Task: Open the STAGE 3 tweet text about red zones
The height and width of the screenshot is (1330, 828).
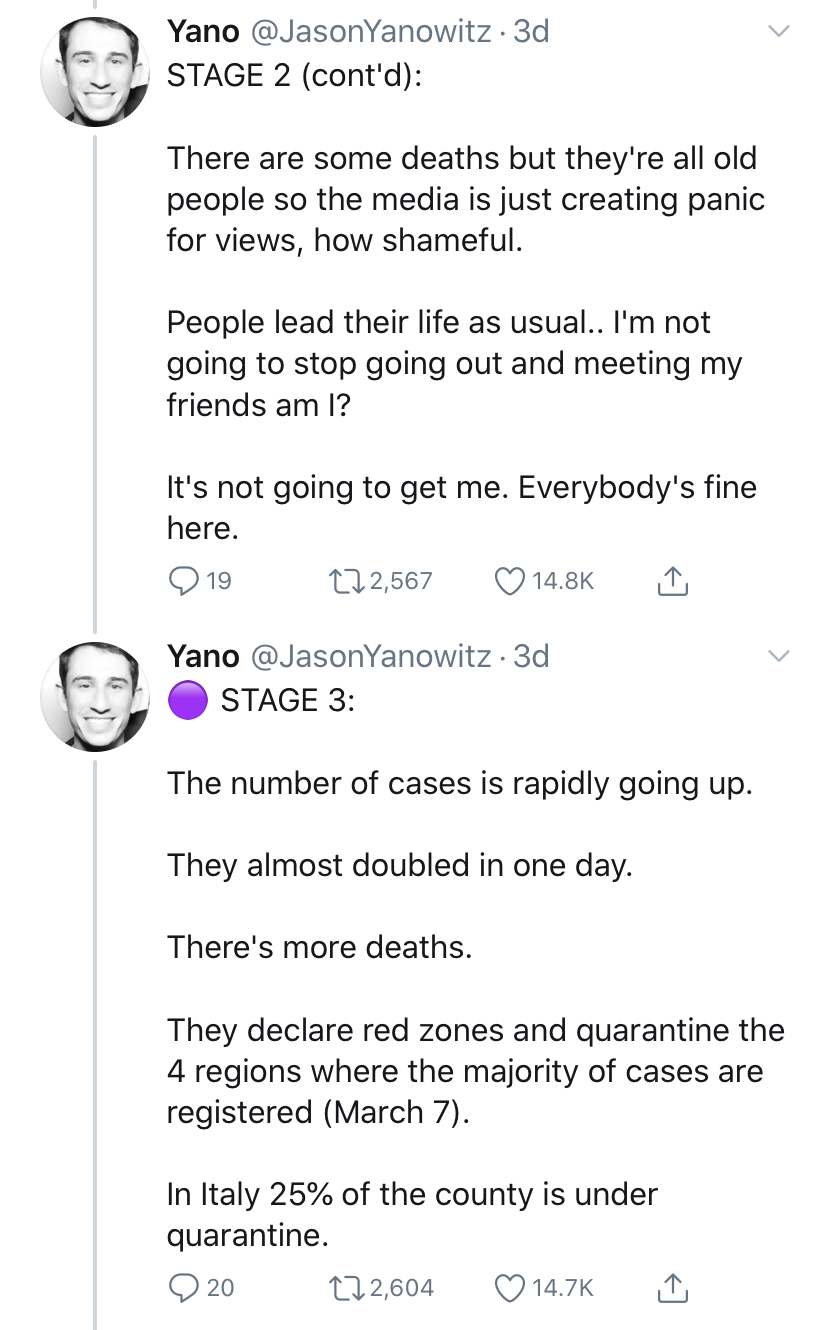Action: tap(475, 1071)
